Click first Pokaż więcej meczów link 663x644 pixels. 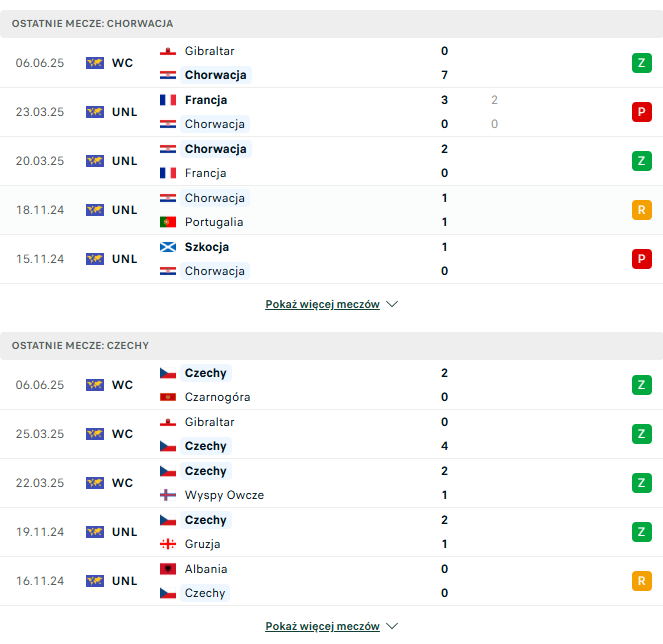[322, 304]
